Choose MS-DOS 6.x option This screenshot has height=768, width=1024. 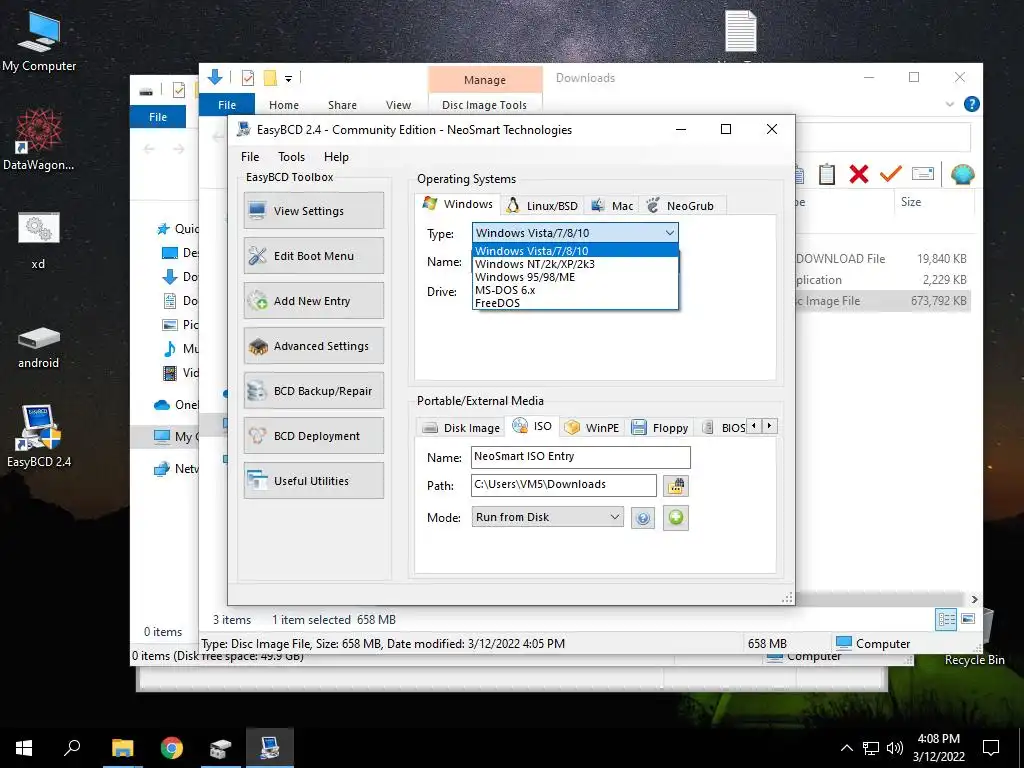575,290
